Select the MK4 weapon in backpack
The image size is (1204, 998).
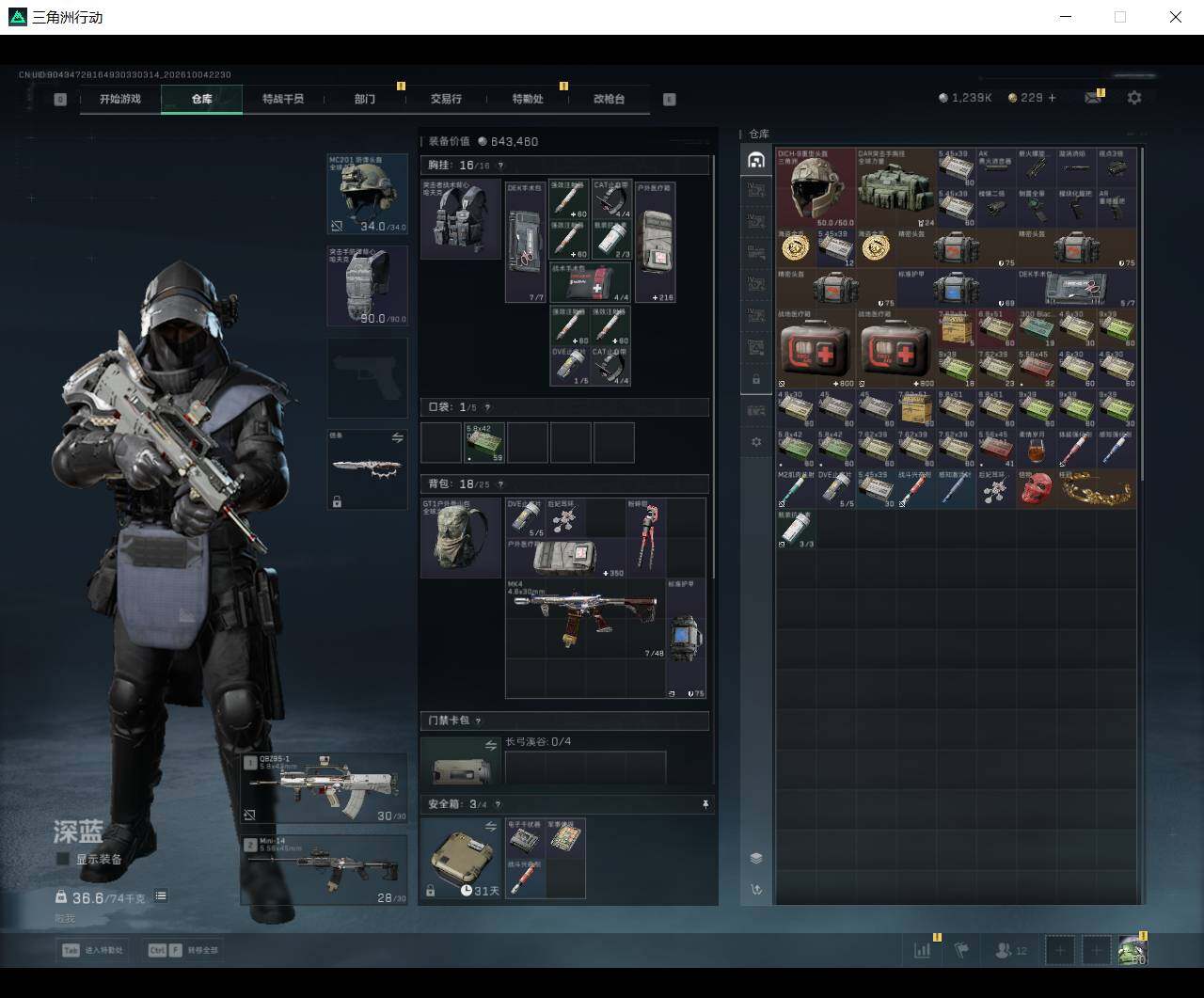click(x=585, y=618)
